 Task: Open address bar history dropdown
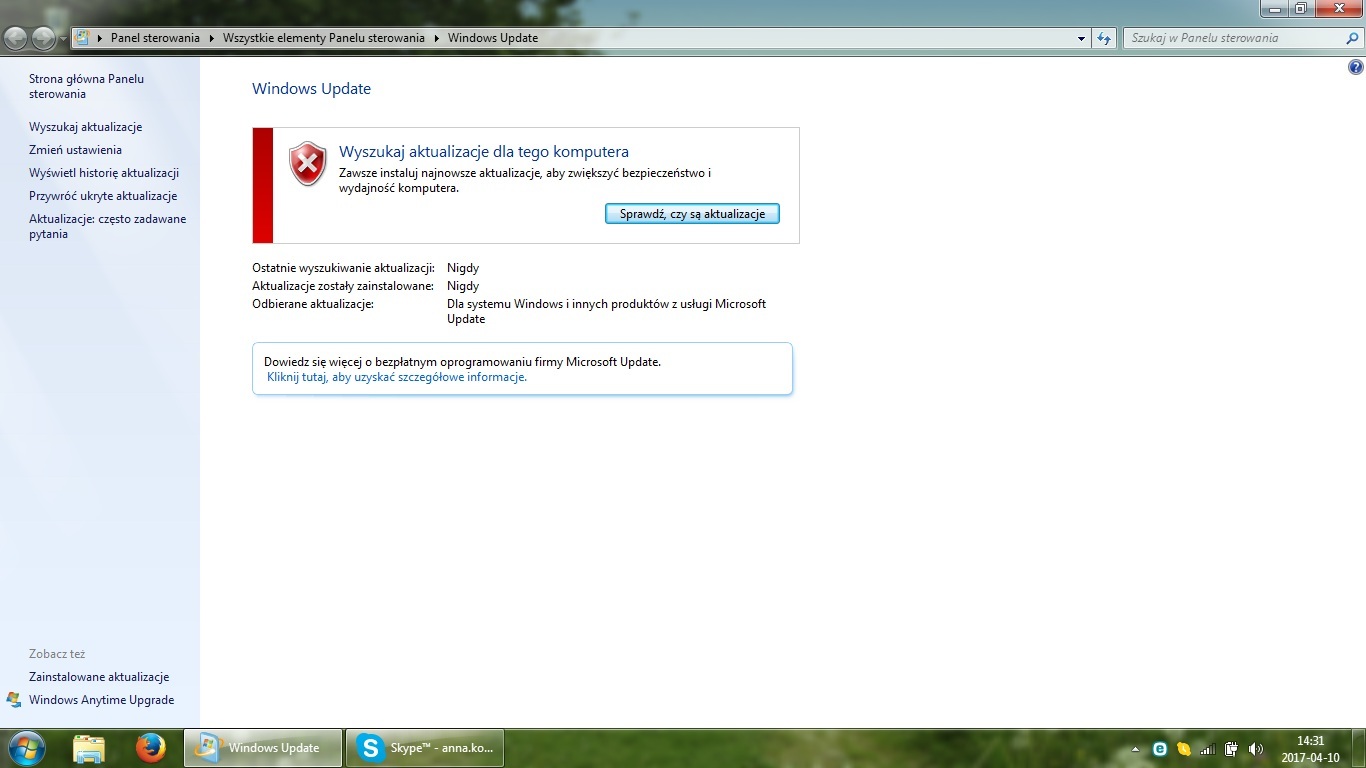tap(1082, 38)
